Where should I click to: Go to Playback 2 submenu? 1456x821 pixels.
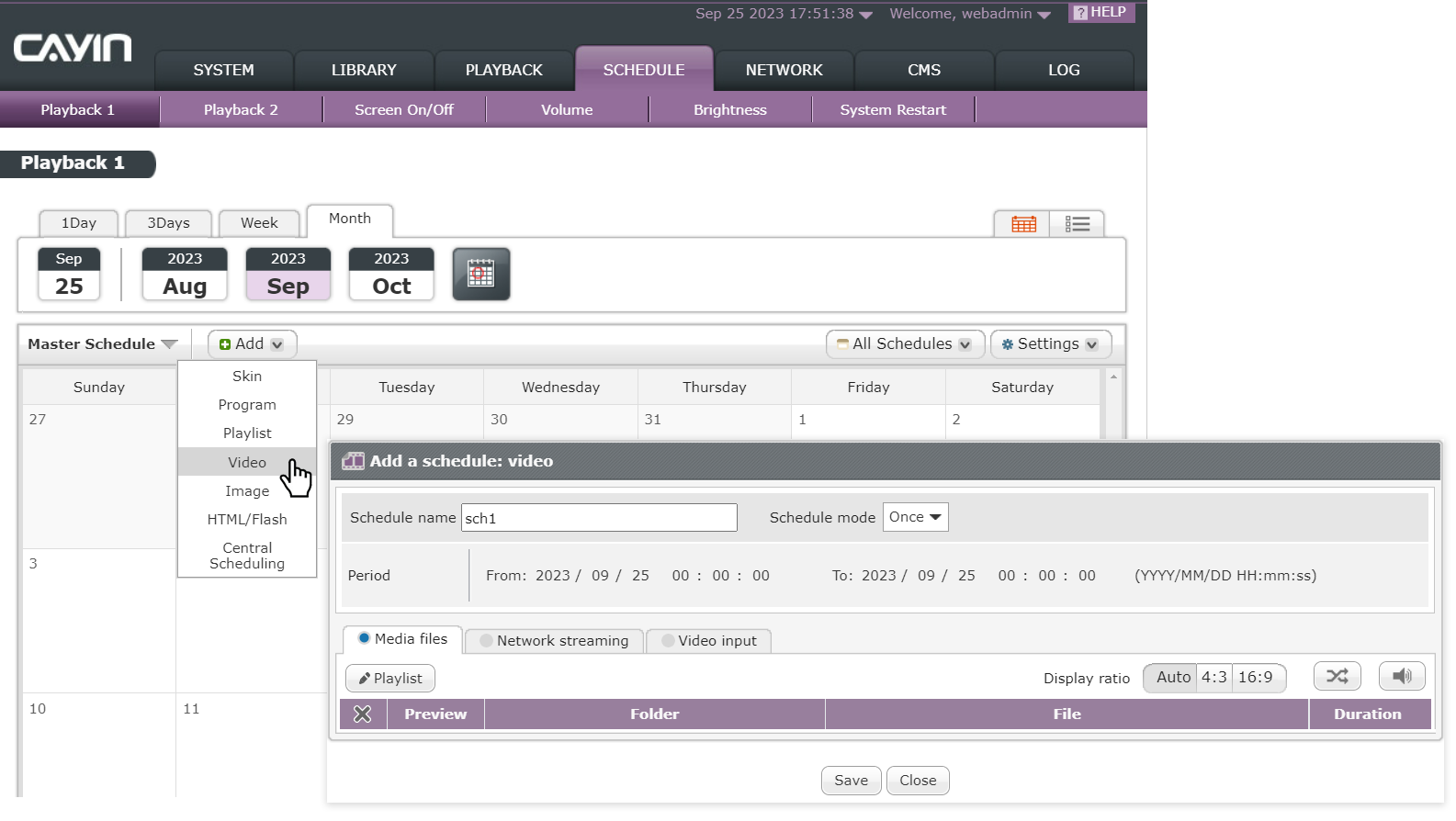tap(241, 109)
